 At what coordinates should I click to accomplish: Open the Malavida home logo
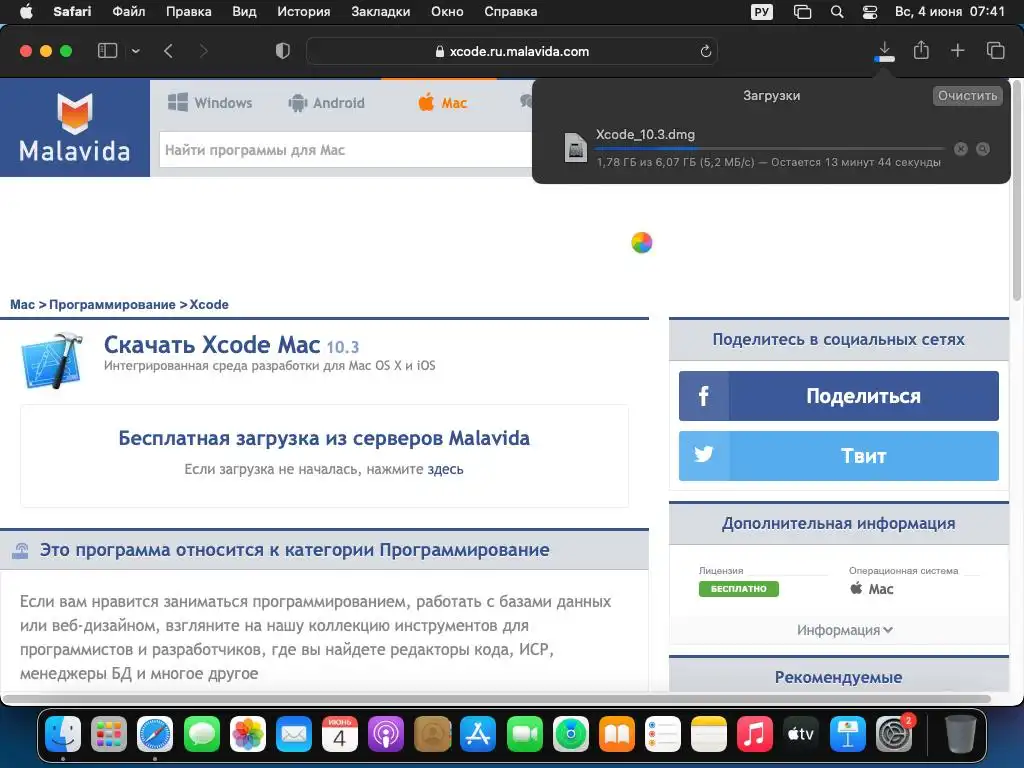[74, 127]
